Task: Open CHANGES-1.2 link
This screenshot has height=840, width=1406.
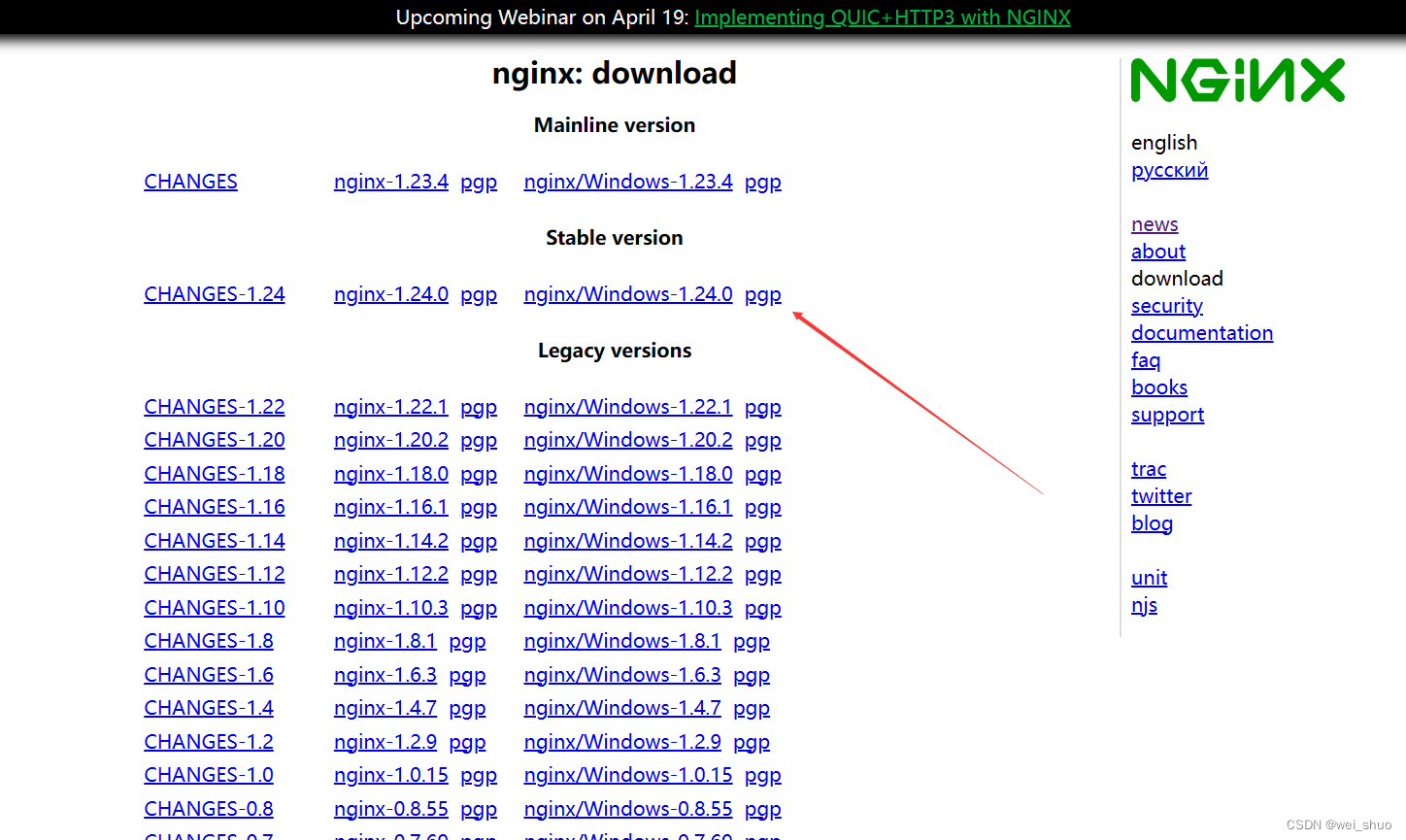Action: coord(209,742)
